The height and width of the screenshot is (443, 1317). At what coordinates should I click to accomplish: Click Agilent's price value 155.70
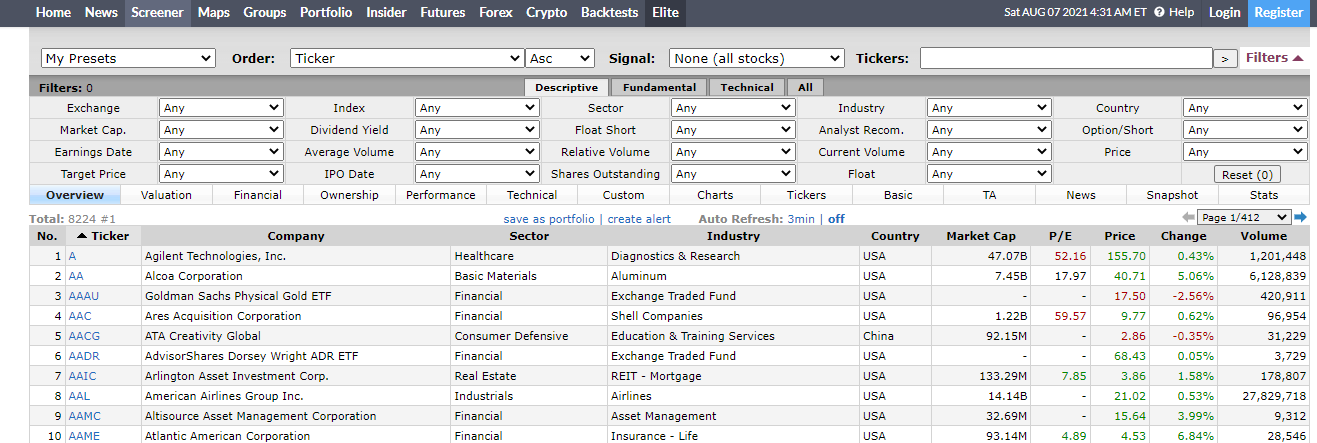pos(1126,256)
